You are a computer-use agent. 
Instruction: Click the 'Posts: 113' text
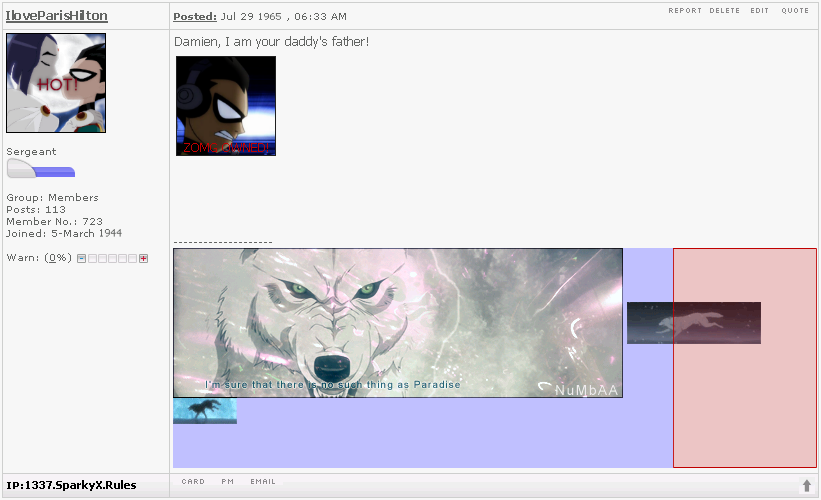coord(36,209)
